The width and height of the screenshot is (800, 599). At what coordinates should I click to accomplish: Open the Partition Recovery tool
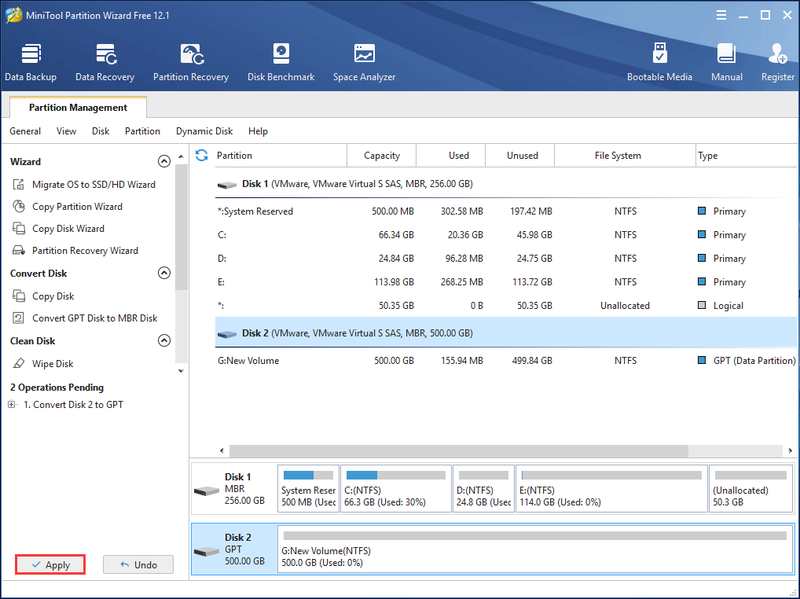(191, 62)
